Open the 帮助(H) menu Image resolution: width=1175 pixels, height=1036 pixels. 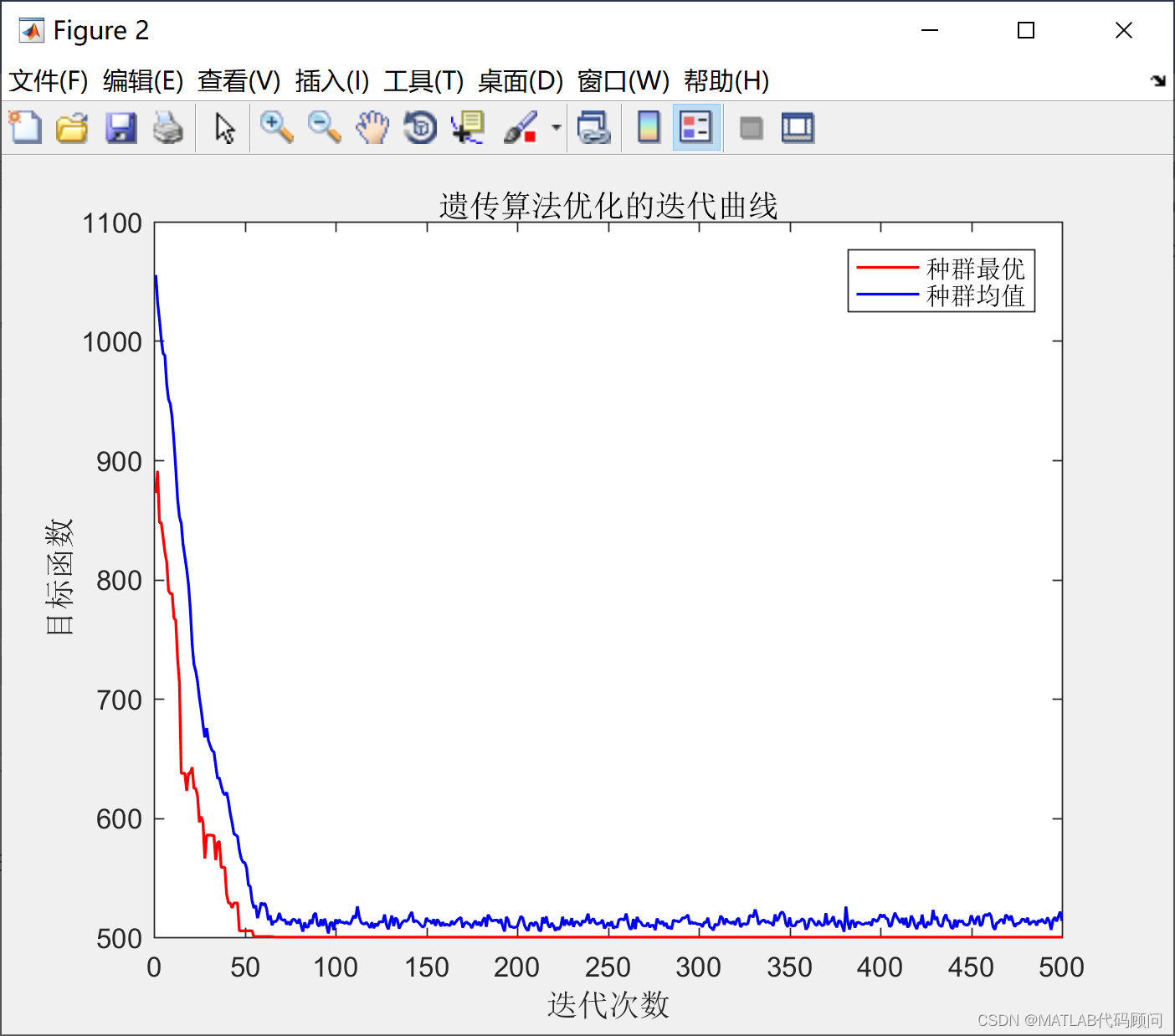(x=726, y=81)
